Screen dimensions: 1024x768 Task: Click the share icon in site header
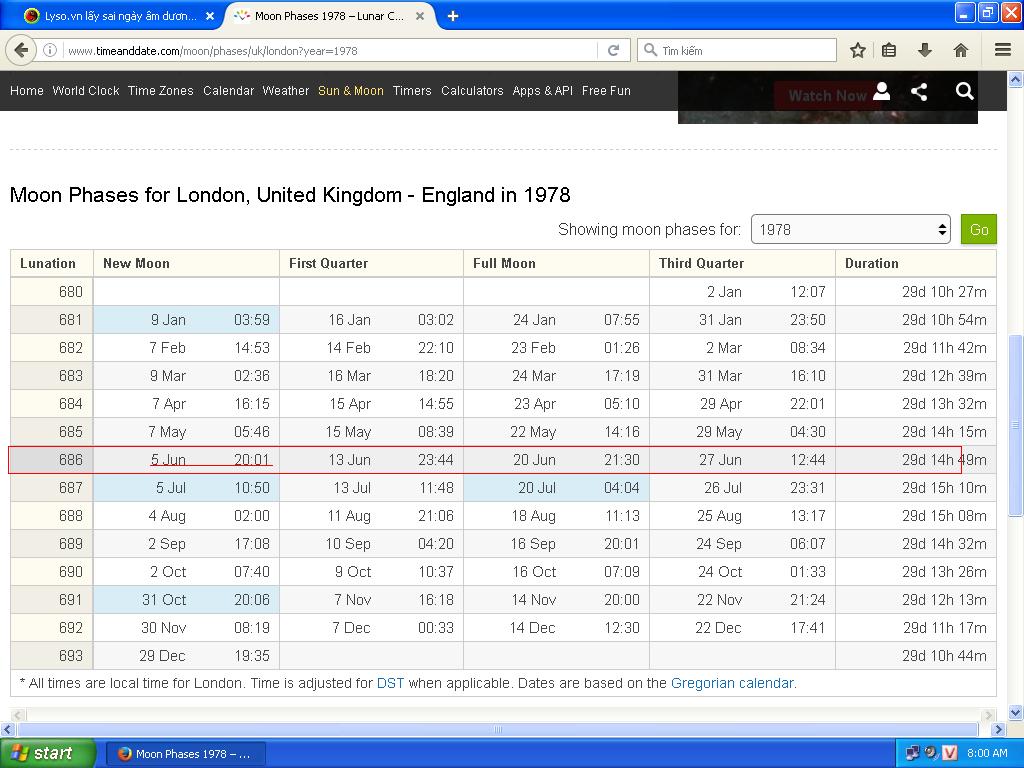coord(919,91)
